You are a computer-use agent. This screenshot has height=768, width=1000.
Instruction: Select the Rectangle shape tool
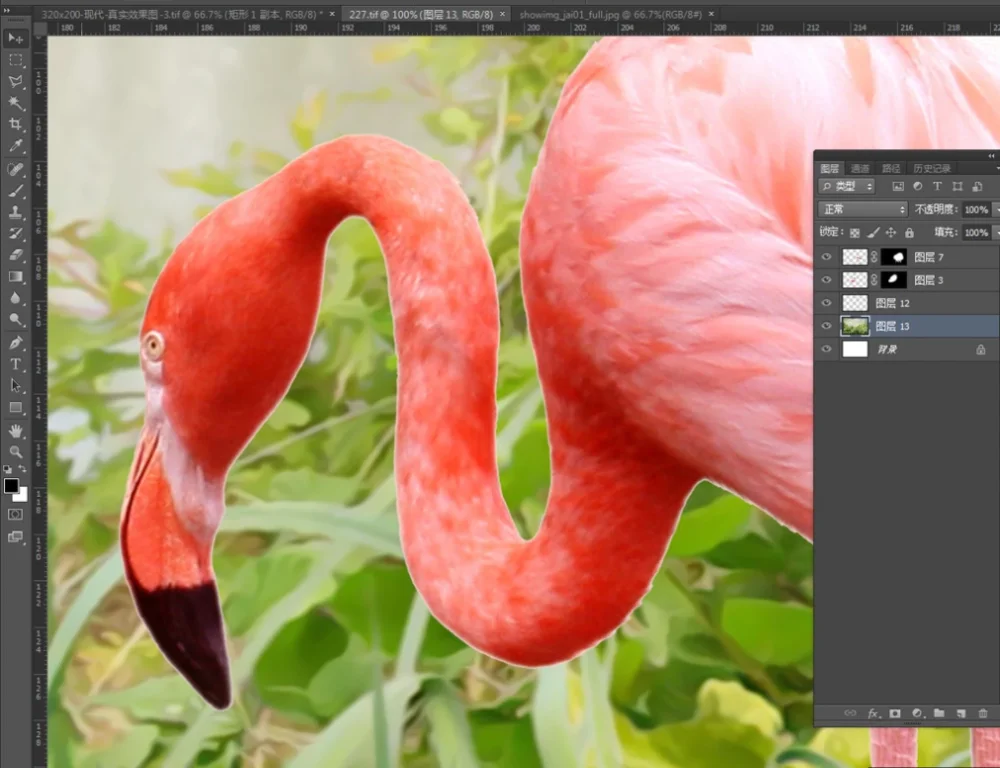click(x=16, y=408)
